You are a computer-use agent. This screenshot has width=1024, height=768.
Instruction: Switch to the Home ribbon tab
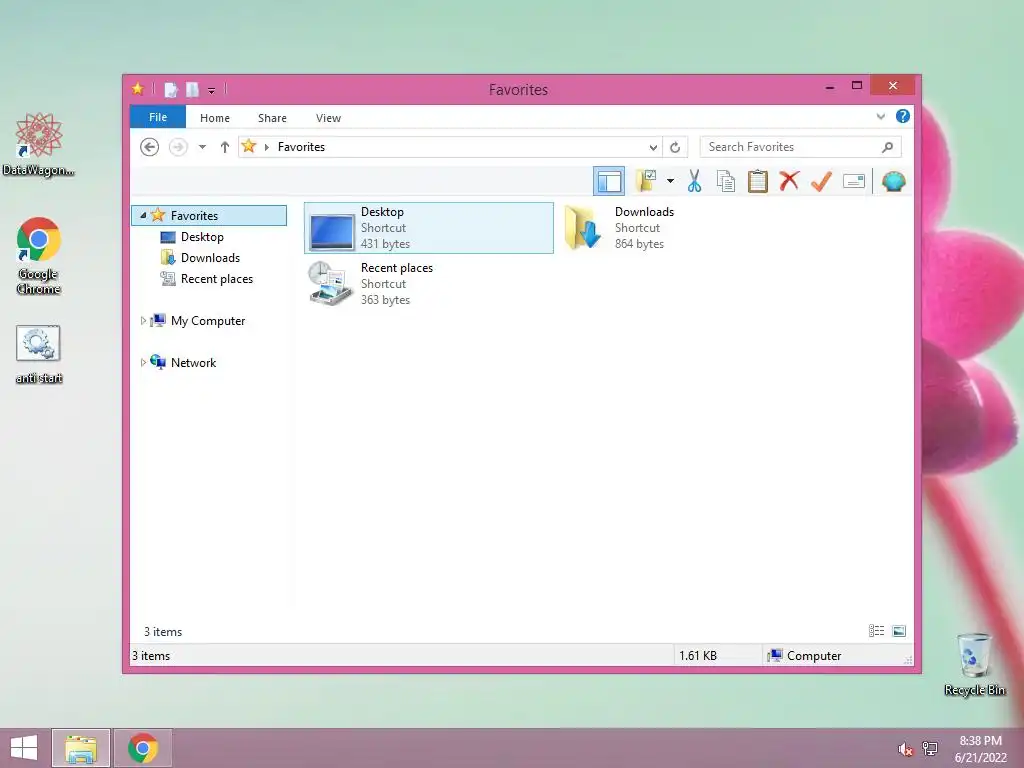(215, 118)
